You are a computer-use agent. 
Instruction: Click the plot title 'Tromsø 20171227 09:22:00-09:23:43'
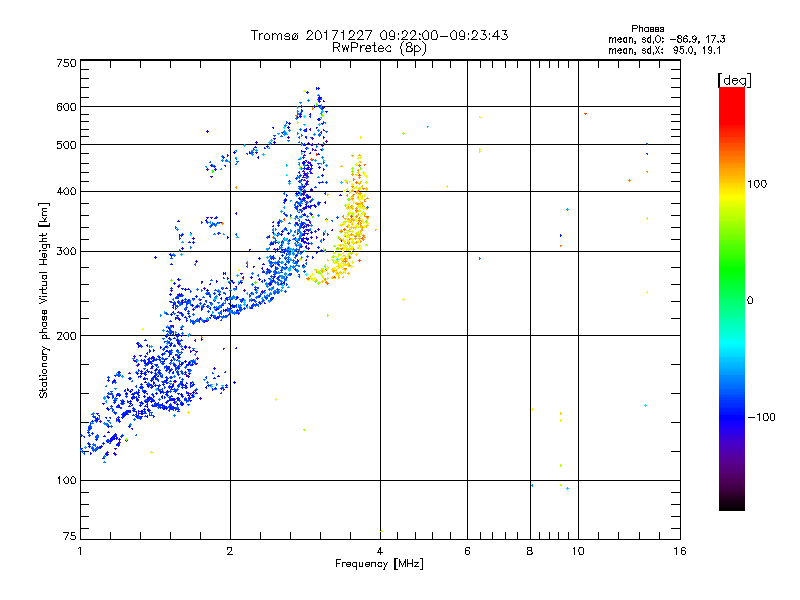[379, 35]
